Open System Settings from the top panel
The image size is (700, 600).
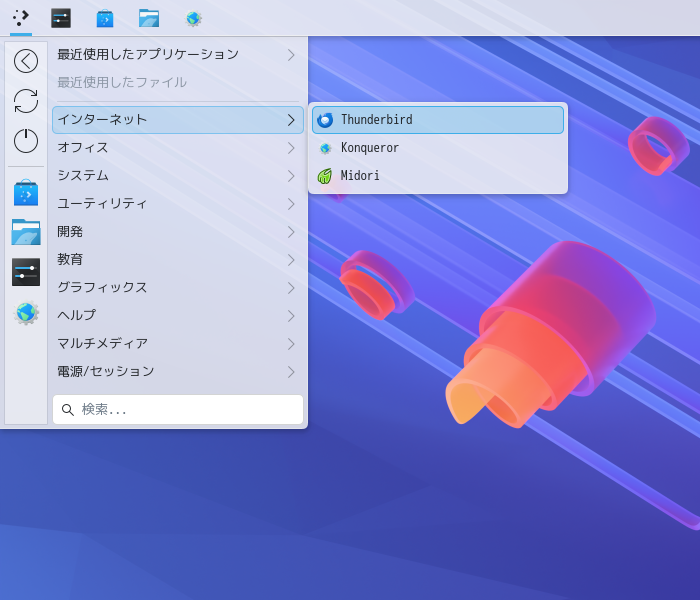coord(61,18)
